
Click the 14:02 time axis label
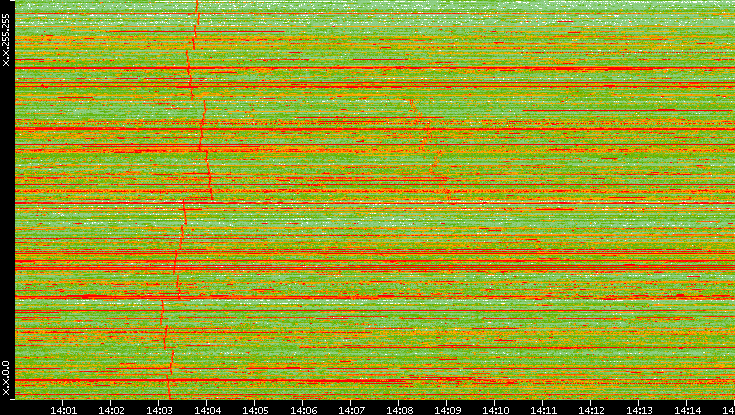coord(111,410)
